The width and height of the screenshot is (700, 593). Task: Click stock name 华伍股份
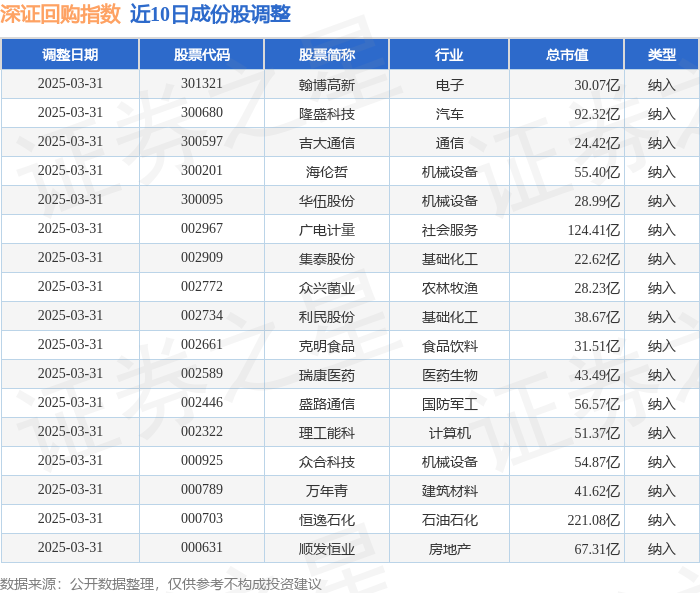pyautogui.click(x=327, y=201)
